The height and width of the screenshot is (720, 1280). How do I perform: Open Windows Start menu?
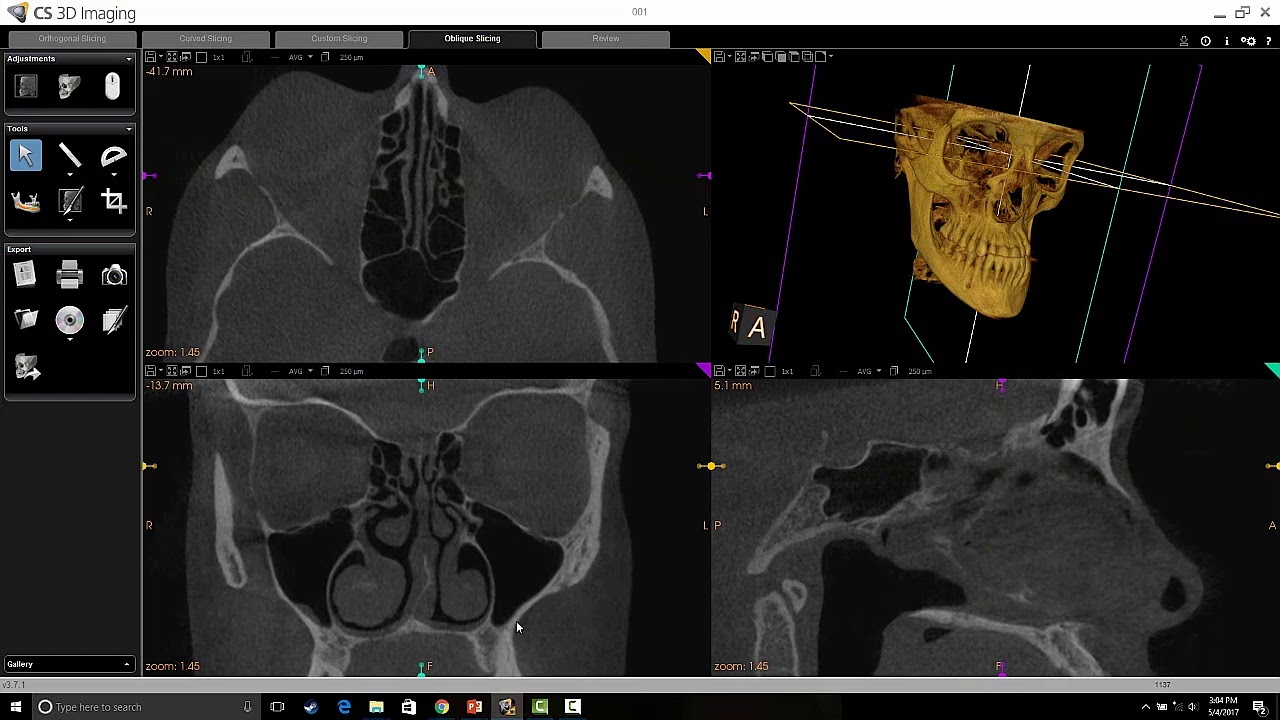tap(16, 707)
